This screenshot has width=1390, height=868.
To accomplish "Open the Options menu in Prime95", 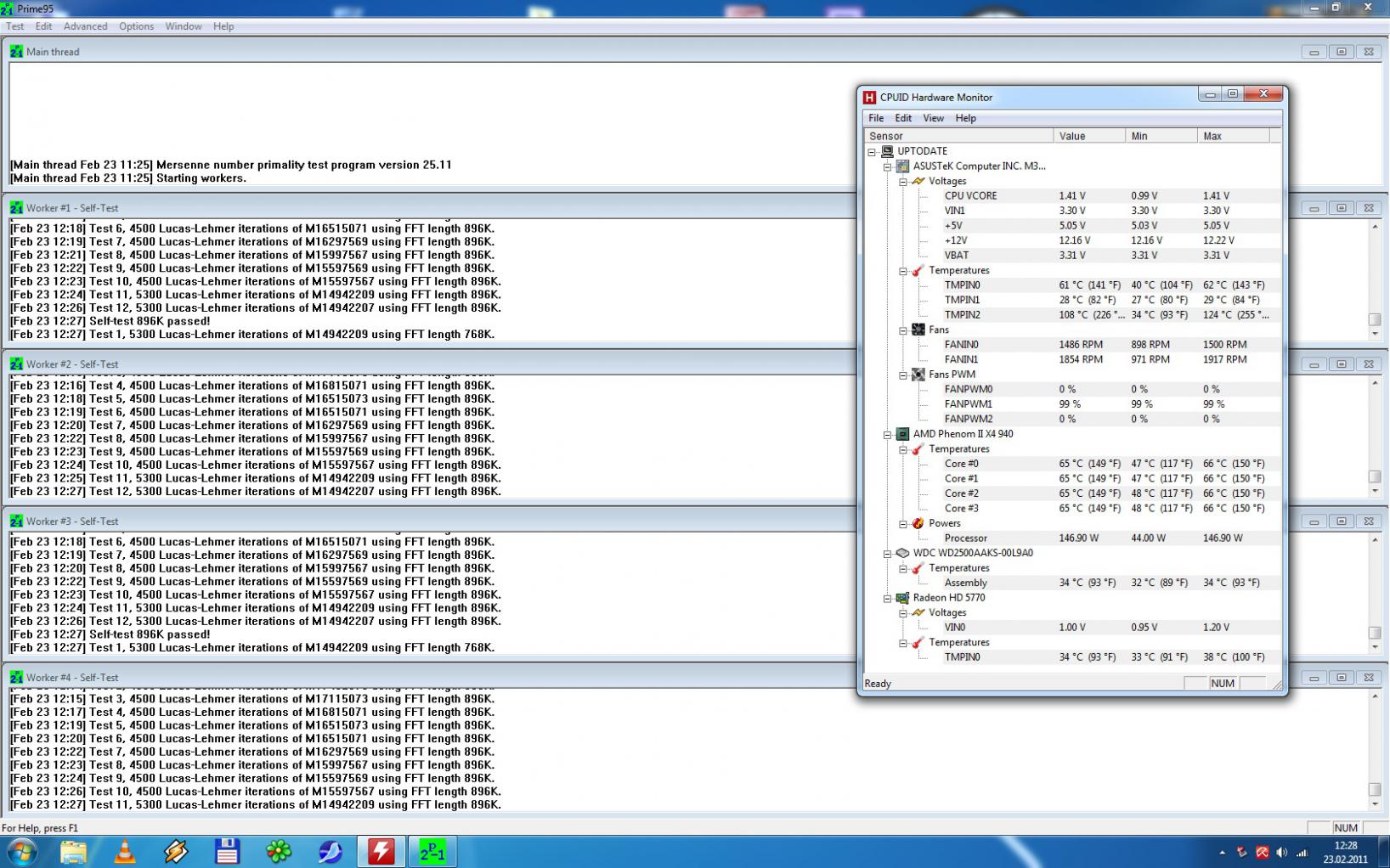I will [x=136, y=26].
